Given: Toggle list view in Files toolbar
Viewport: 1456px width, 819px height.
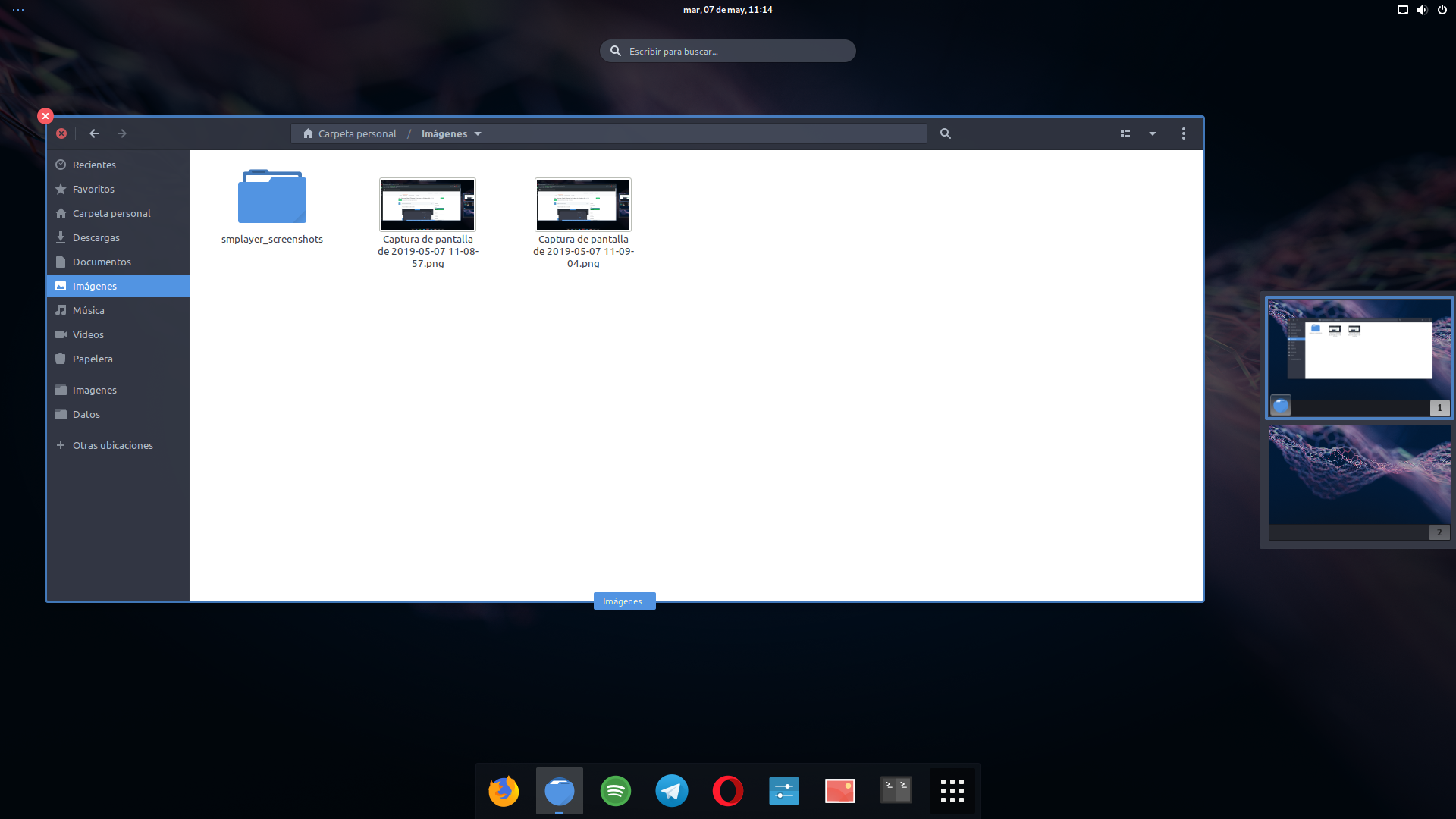Looking at the screenshot, I should pos(1125,133).
